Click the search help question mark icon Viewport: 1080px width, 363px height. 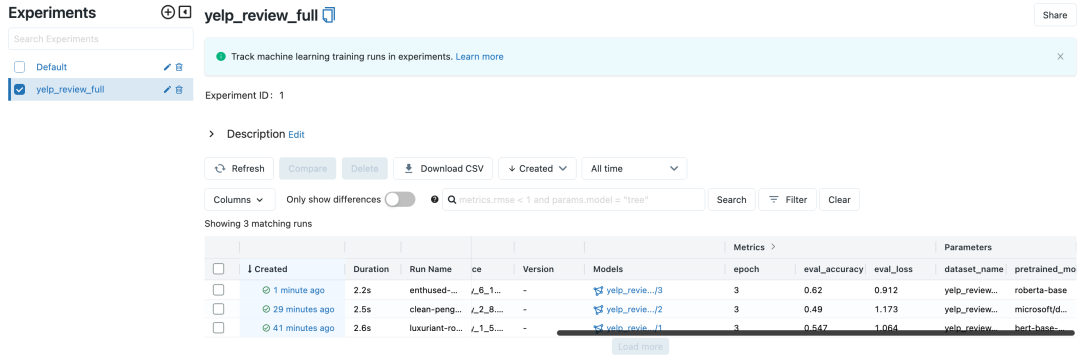tap(434, 200)
